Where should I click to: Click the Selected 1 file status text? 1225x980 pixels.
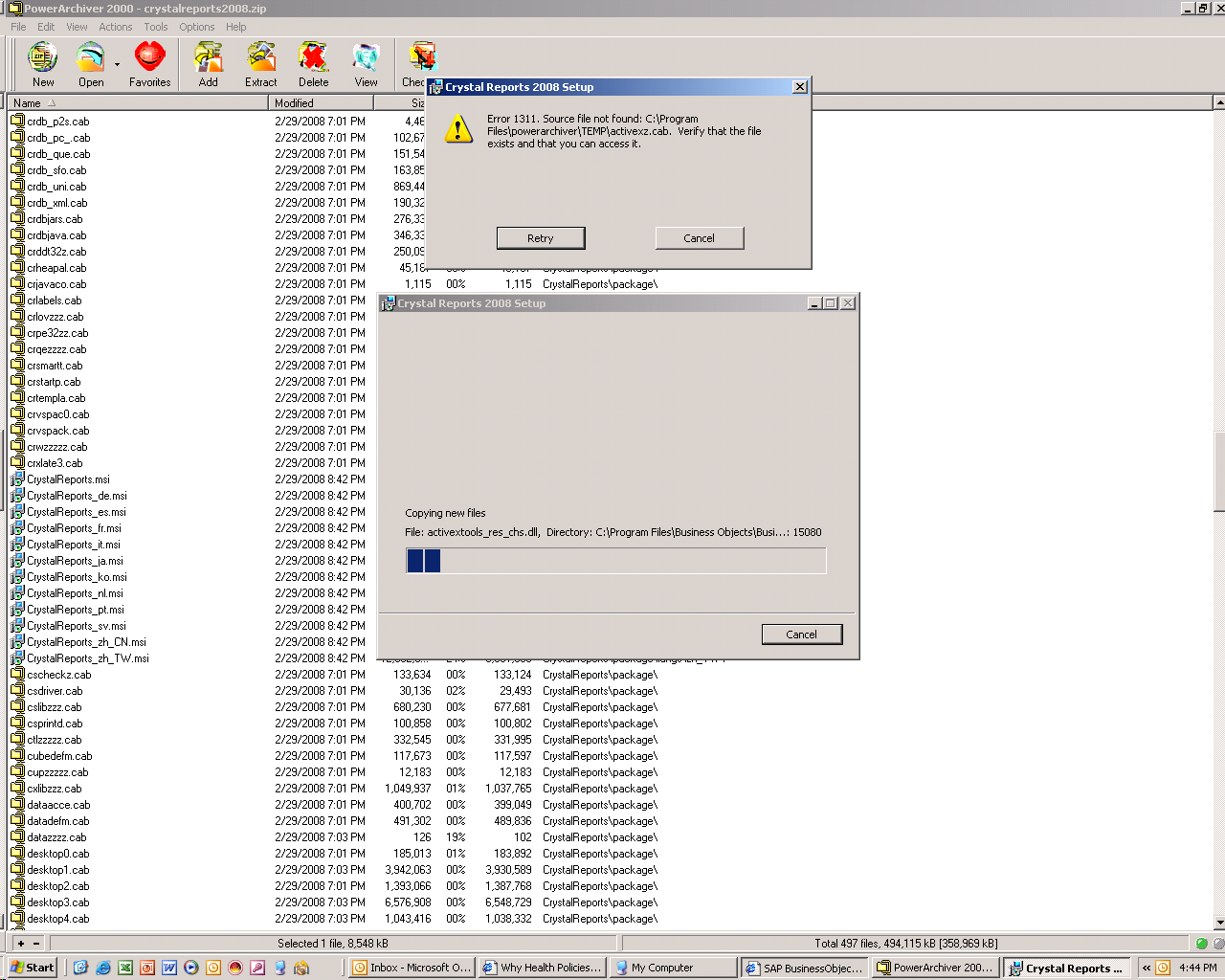coord(333,944)
